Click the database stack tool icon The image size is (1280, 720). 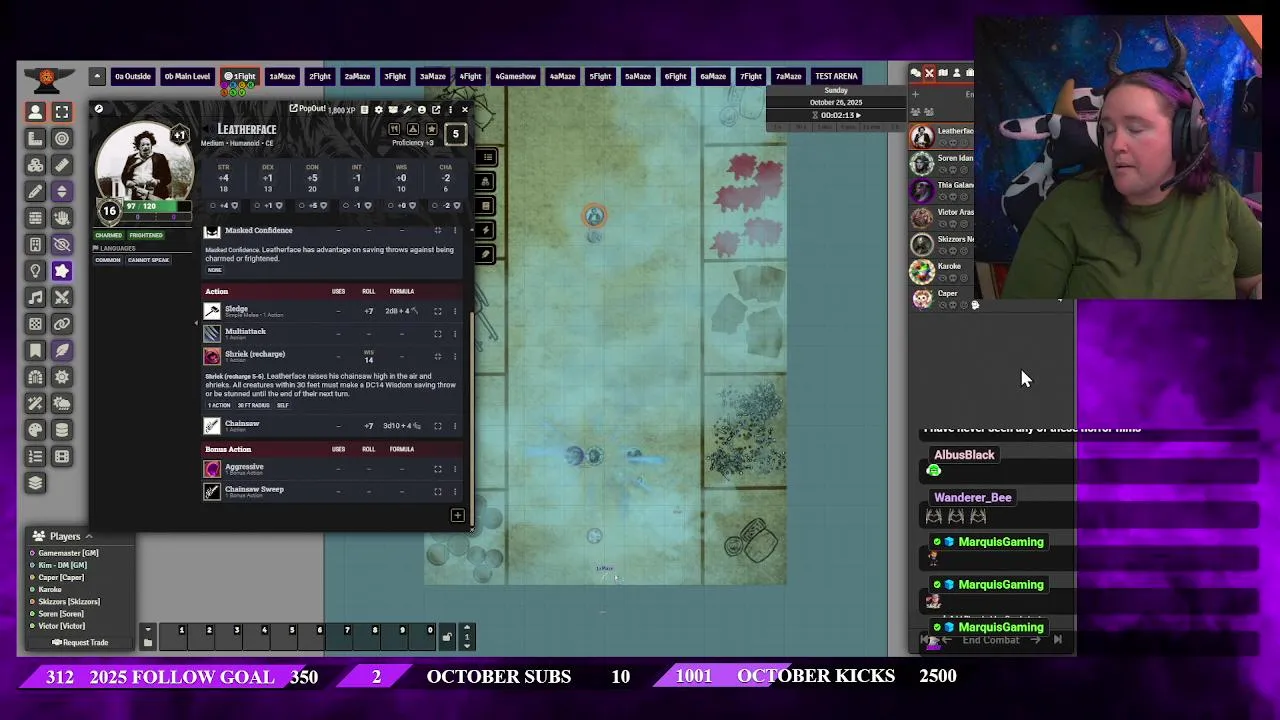tap(62, 430)
